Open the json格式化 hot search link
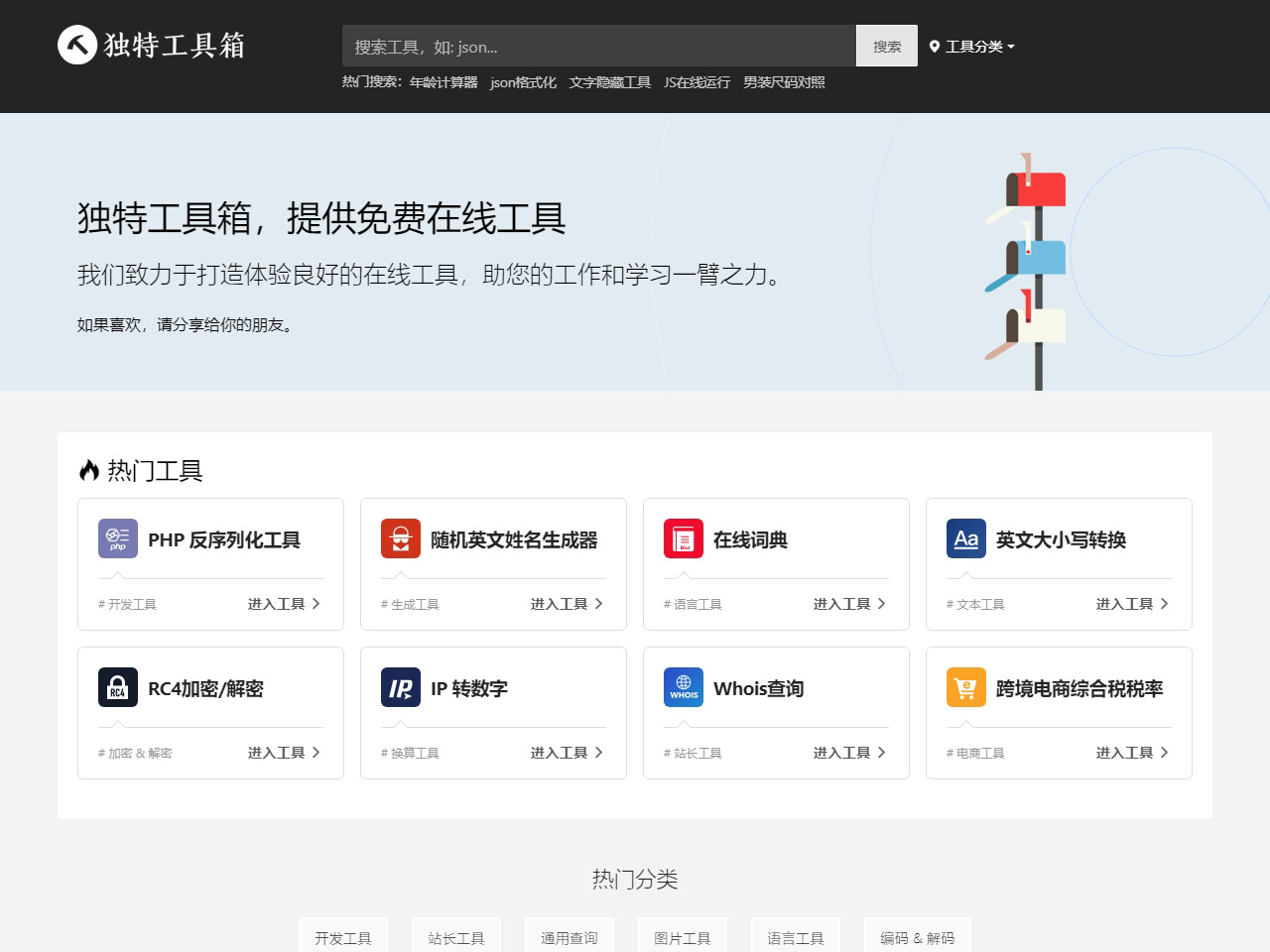The width and height of the screenshot is (1270, 952). pos(523,82)
